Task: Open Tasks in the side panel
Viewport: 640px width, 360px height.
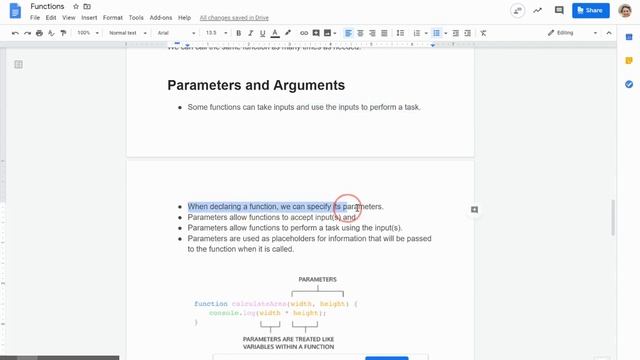Action: click(x=629, y=84)
